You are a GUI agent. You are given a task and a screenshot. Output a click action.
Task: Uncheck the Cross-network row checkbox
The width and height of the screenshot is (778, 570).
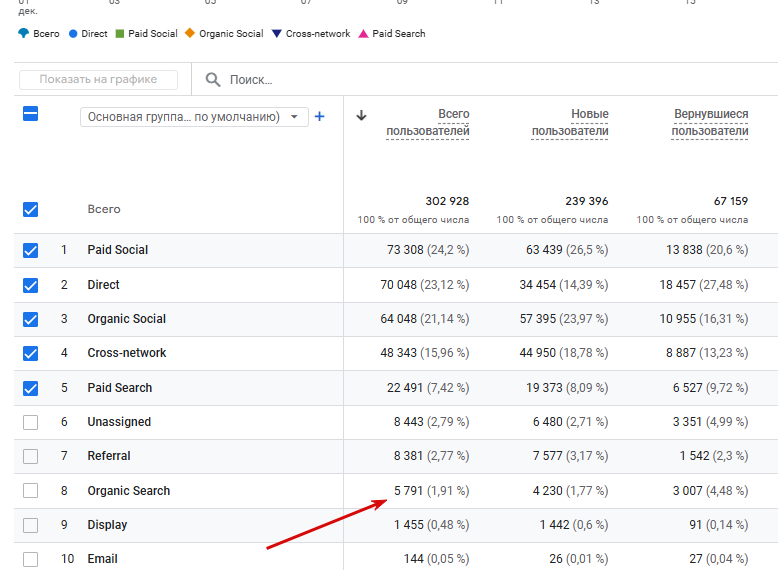pyautogui.click(x=30, y=353)
